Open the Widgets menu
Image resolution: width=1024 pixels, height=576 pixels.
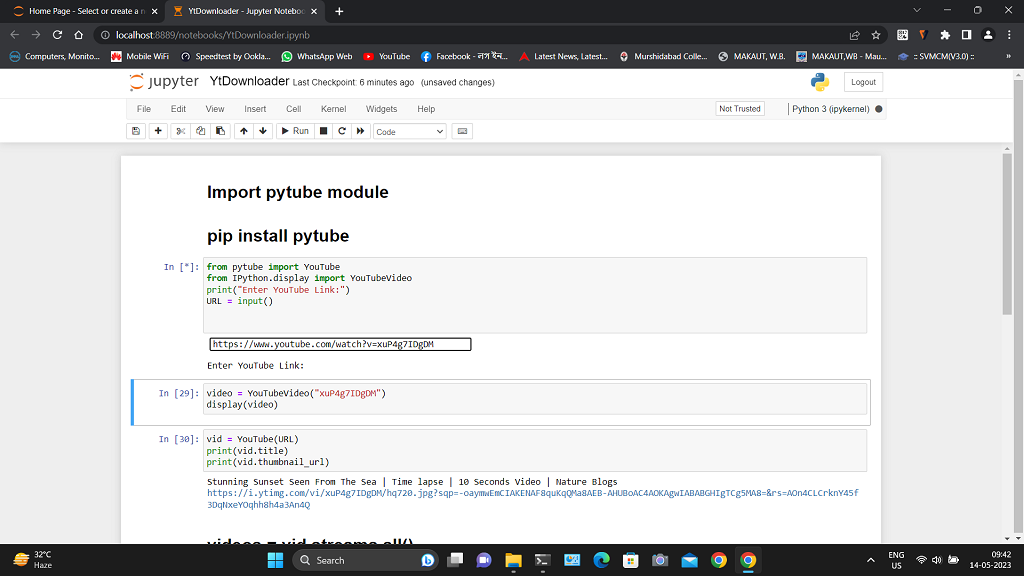tap(381, 109)
